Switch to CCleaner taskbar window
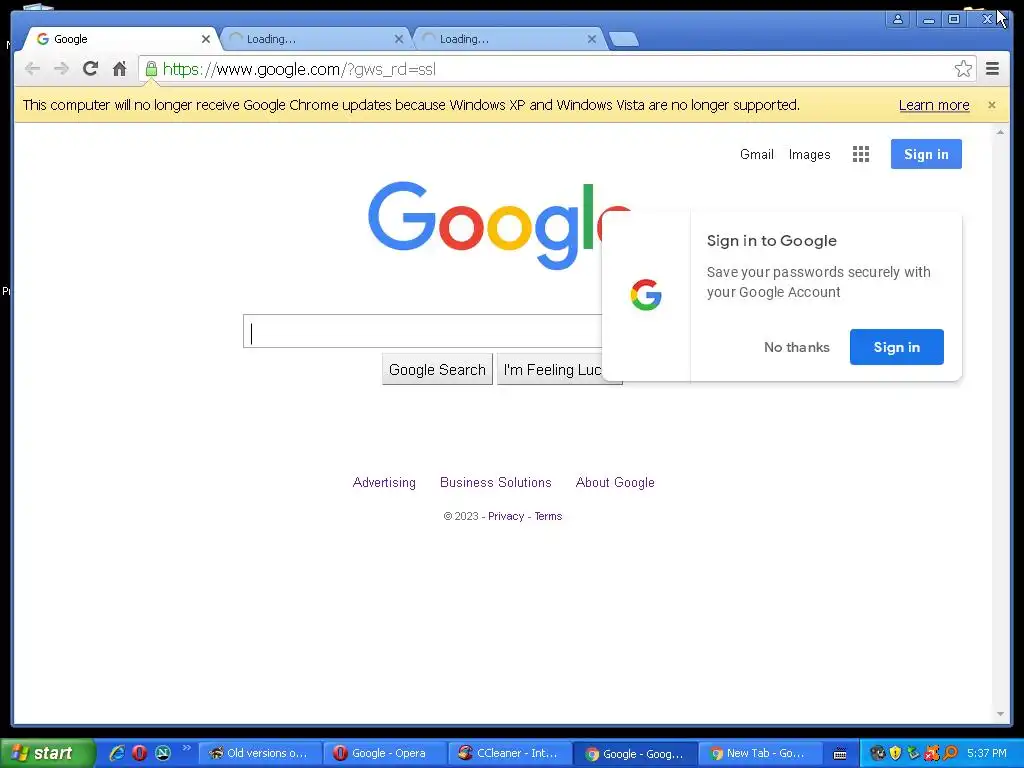The image size is (1024, 768). tap(510, 753)
